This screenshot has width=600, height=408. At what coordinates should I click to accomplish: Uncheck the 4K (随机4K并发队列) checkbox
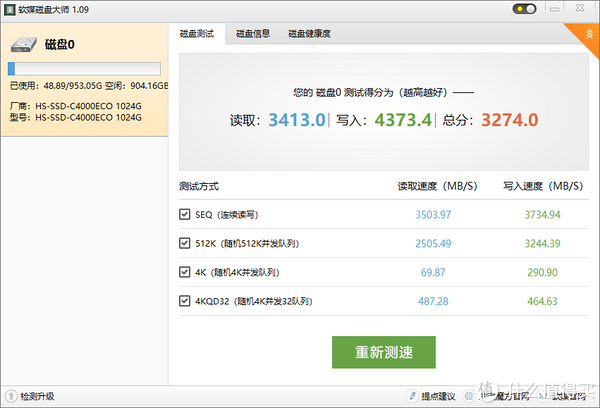(x=184, y=272)
